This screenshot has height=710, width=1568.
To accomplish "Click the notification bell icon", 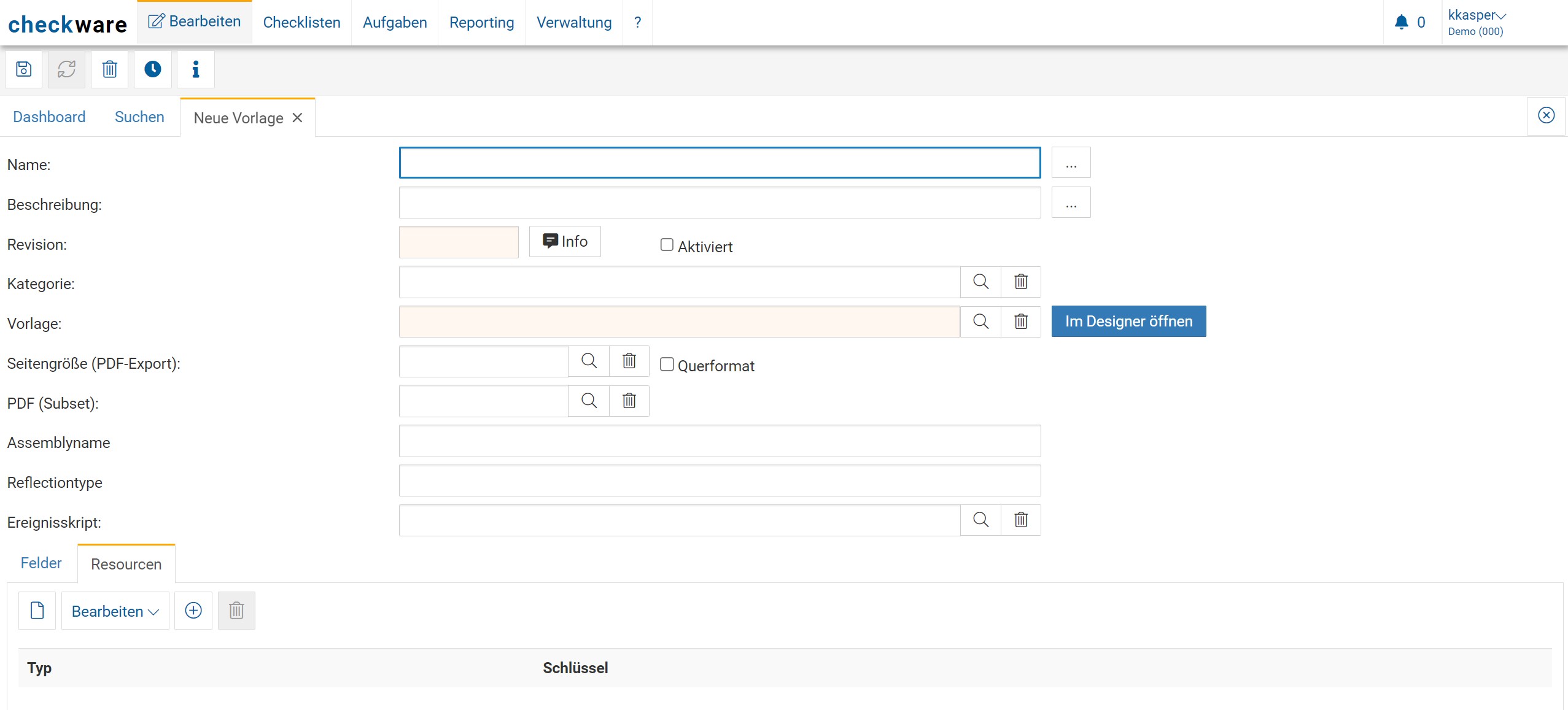I will 1401,23.
